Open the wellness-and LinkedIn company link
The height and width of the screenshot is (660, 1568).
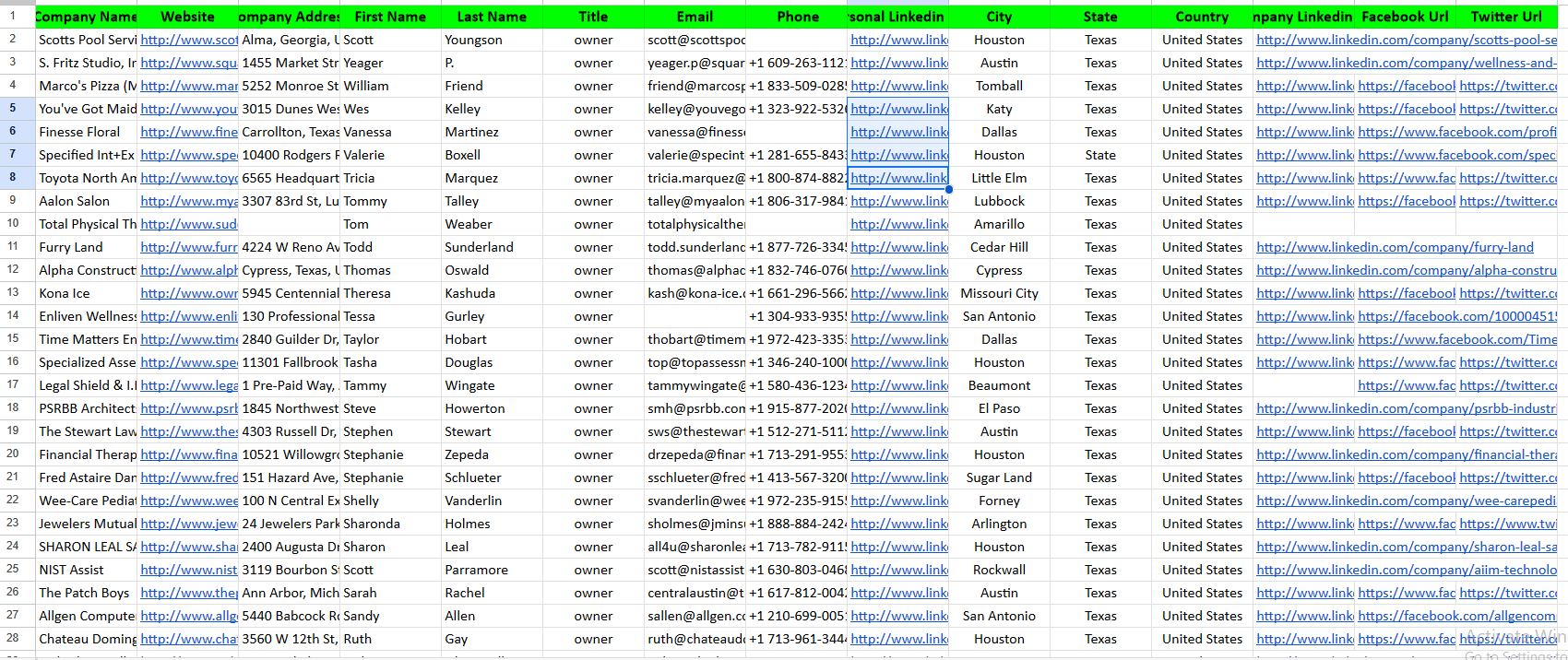tap(1406, 63)
